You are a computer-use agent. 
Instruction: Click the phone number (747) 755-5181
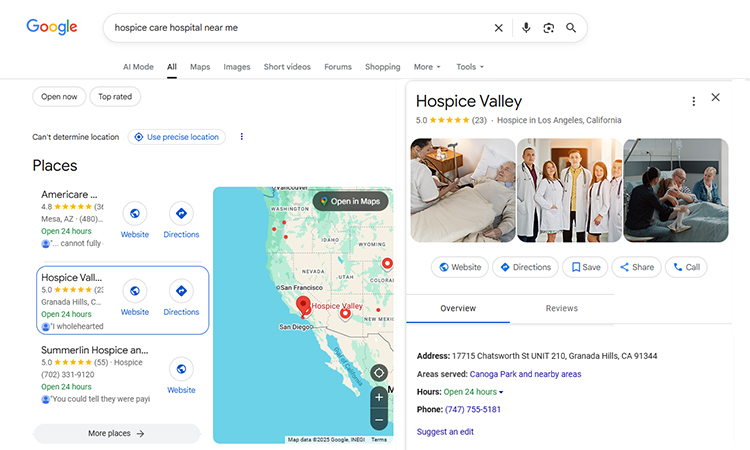(473, 409)
